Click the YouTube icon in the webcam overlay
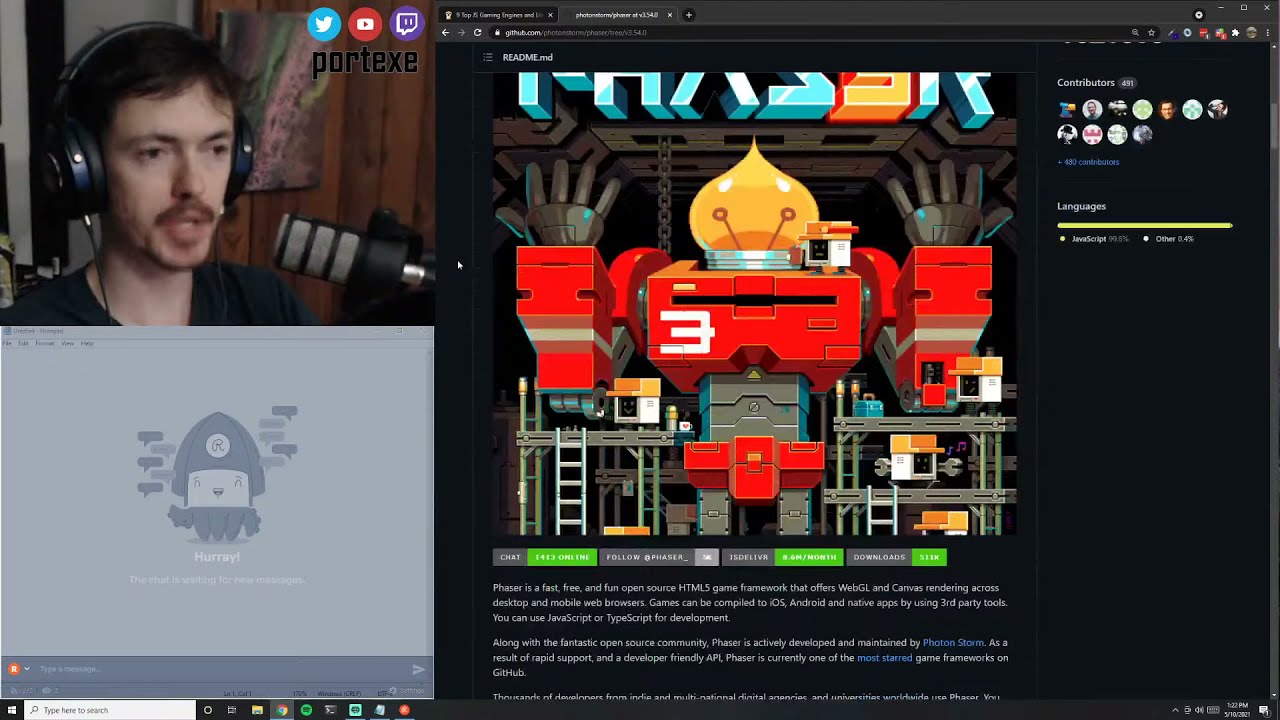This screenshot has height=720, width=1280. 365,24
